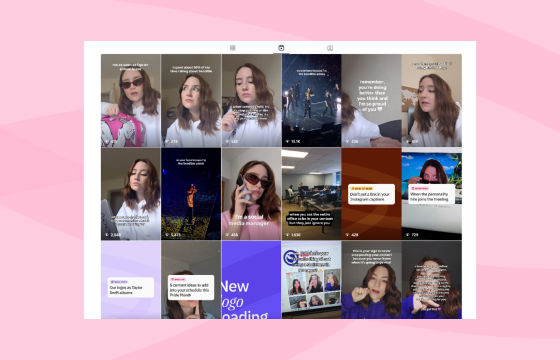Select the Reels tab icon

pos(281,48)
